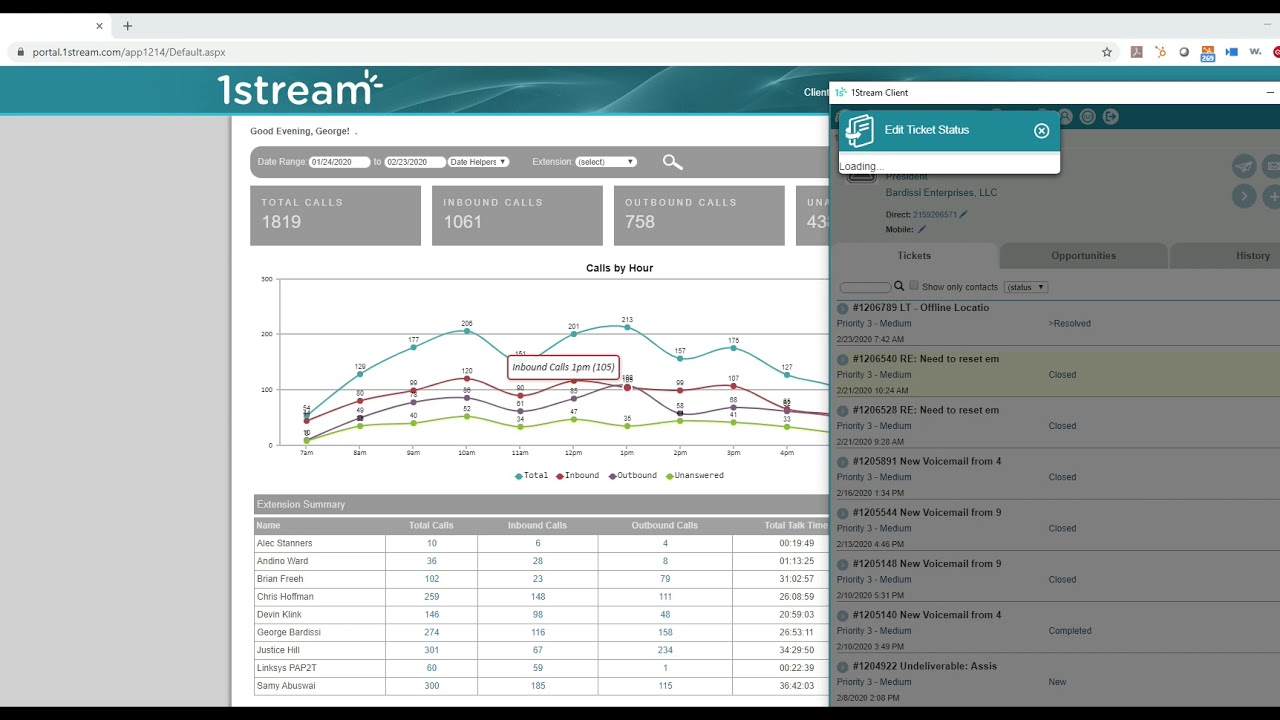1280x720 pixels.
Task: Run the dashboard search magnifier icon
Action: coord(672,162)
